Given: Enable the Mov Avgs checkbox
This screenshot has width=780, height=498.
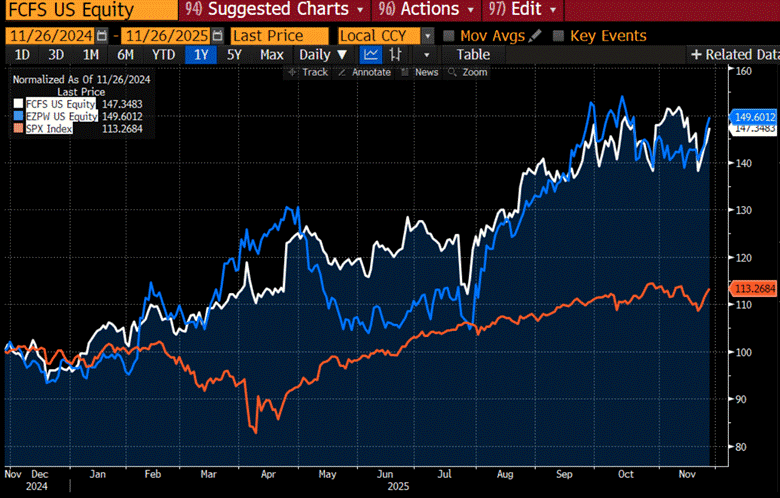Looking at the screenshot, I should (449, 36).
